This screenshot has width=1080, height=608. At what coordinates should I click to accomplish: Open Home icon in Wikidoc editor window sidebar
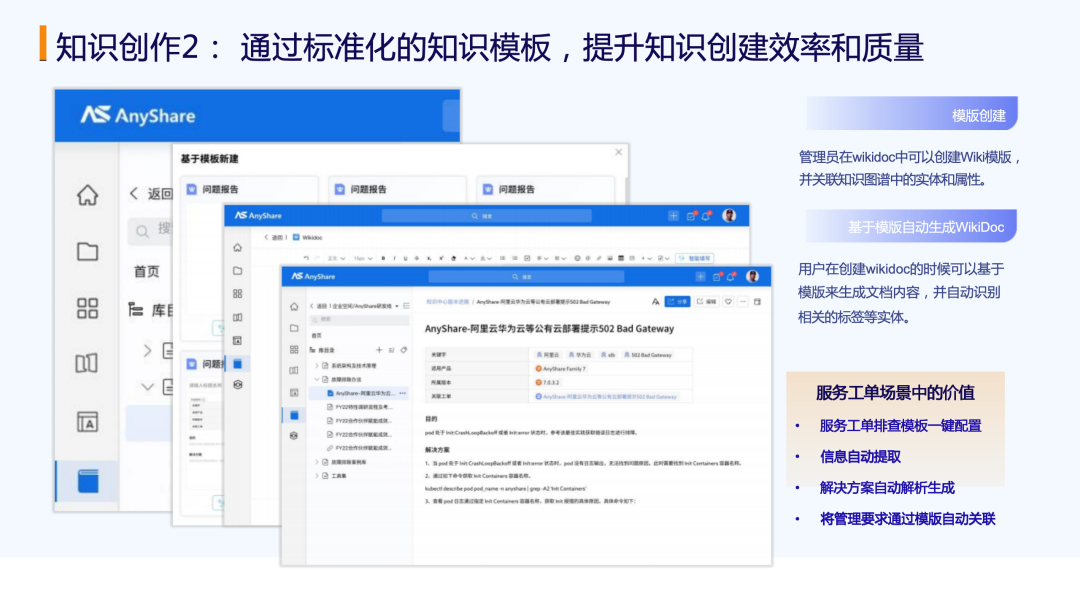(238, 247)
